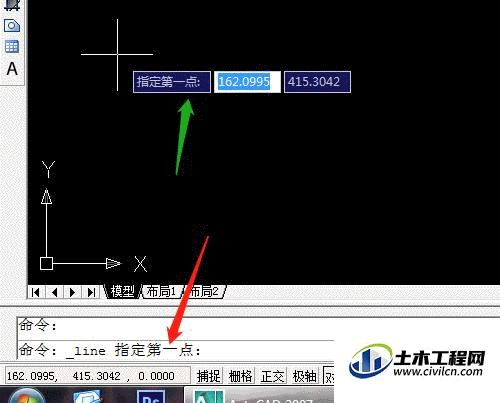Go to next layout tab arrow
This screenshot has height=403, width=500.
pyautogui.click(x=72, y=292)
